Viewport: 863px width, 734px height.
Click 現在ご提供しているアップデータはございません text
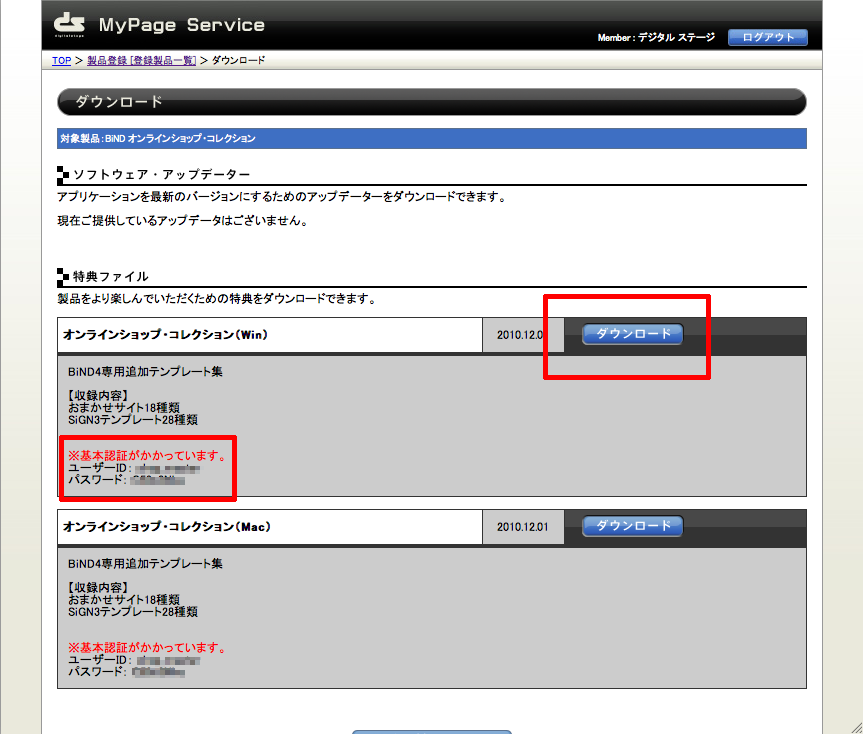[183, 221]
